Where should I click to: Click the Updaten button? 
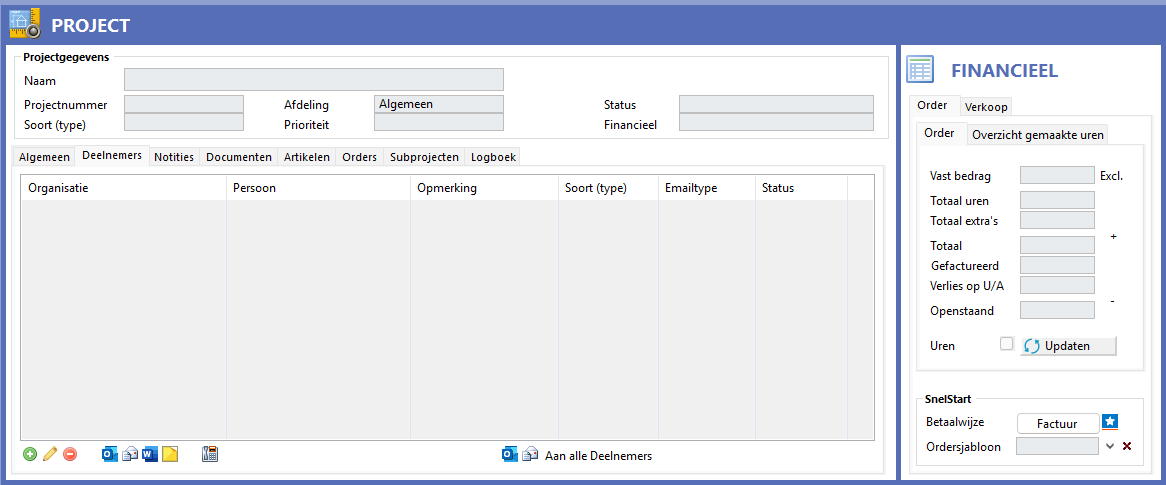1068,346
